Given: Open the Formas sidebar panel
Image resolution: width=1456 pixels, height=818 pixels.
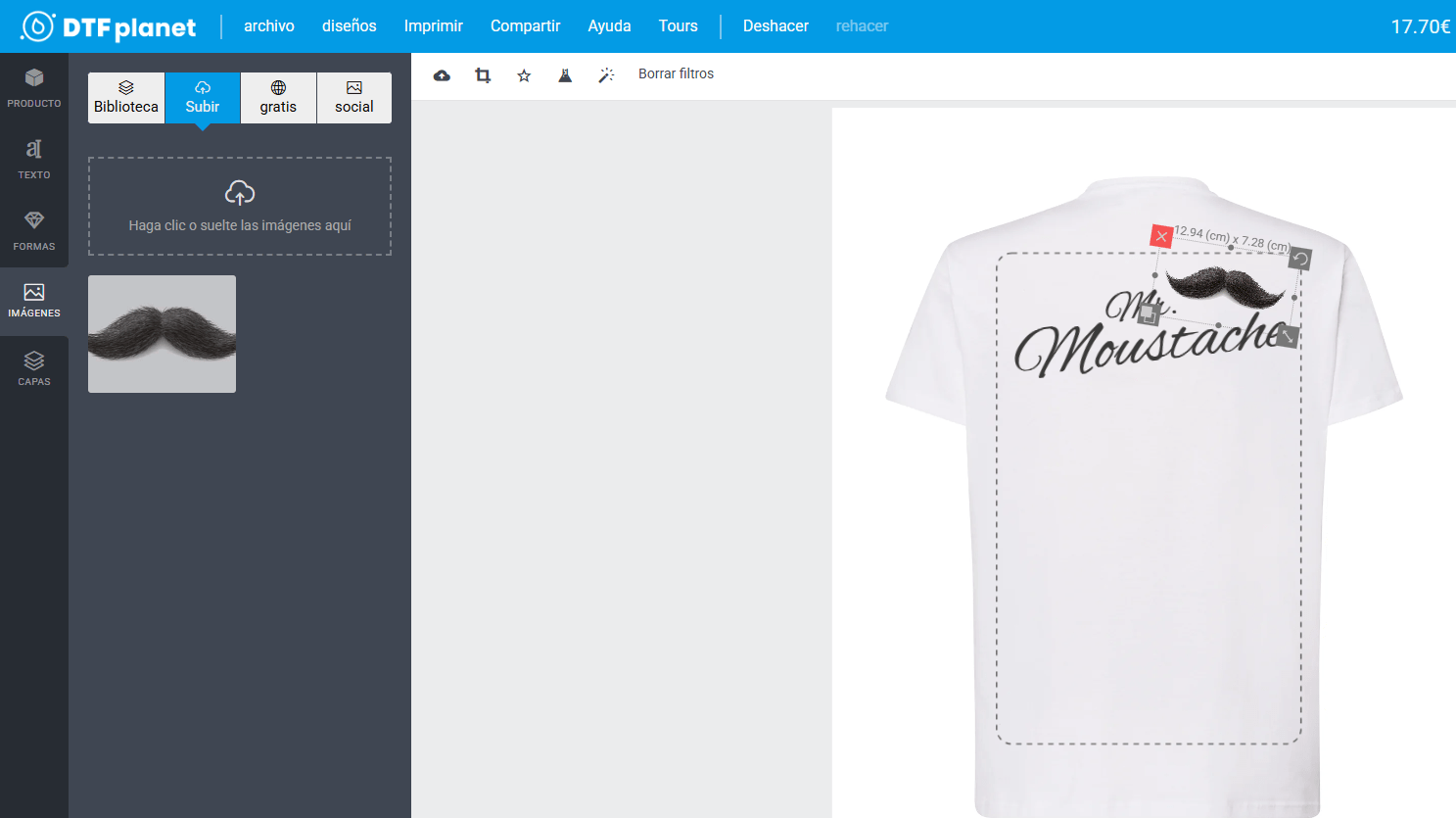Looking at the screenshot, I should tap(34, 231).
